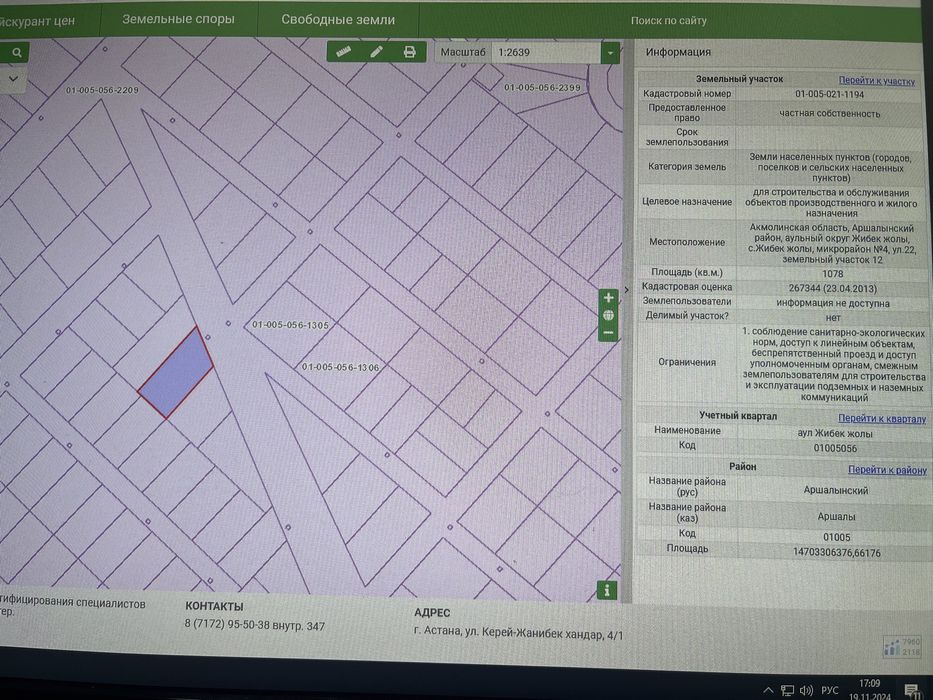Screen dimensions: 933x700
Task: Click the visitor counter badge
Action: pos(902,646)
